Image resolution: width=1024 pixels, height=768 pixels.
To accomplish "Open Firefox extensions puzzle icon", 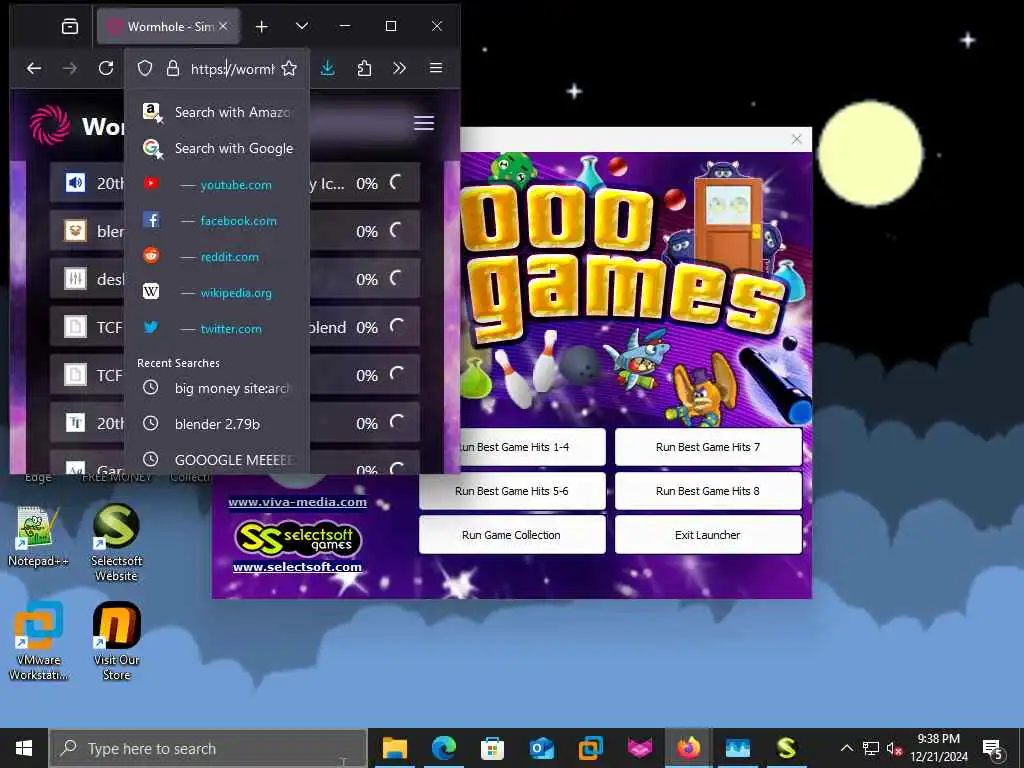I will coord(364,68).
